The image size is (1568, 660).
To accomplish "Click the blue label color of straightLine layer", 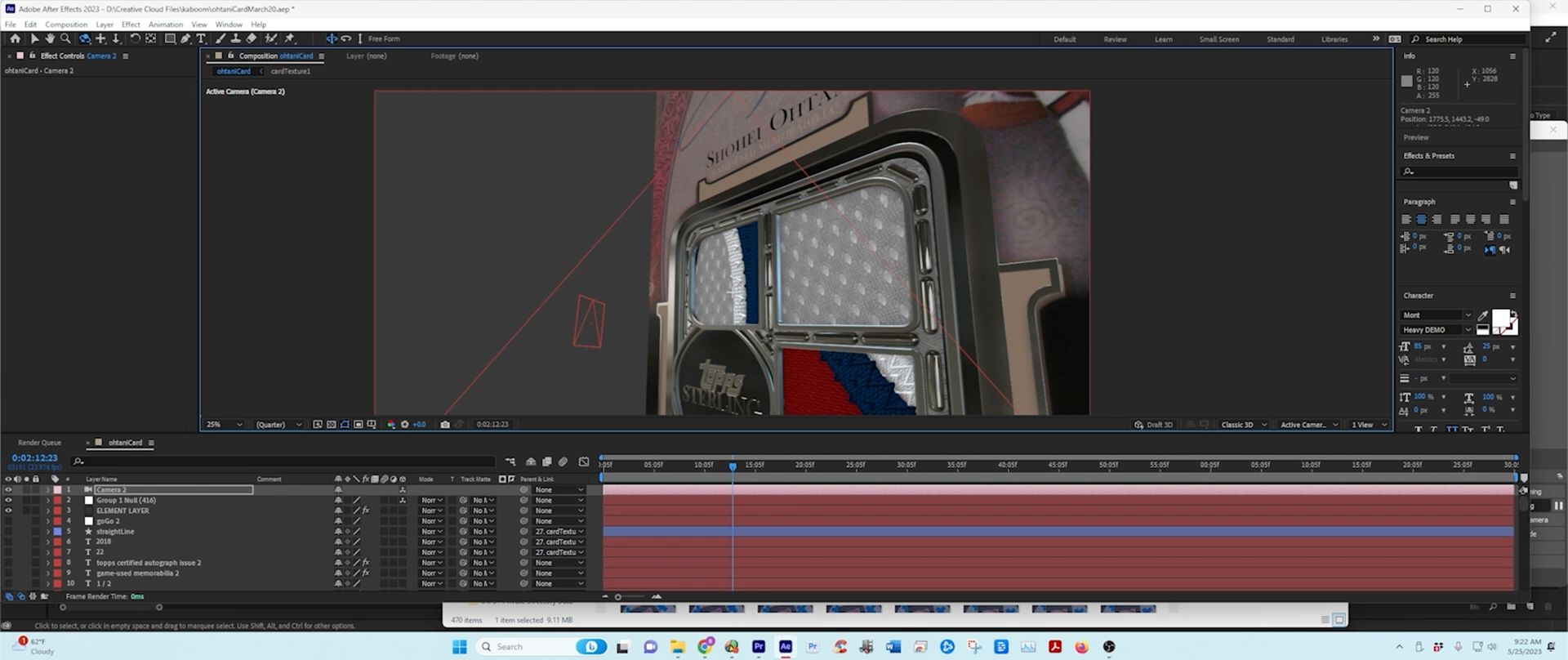I will tap(57, 532).
